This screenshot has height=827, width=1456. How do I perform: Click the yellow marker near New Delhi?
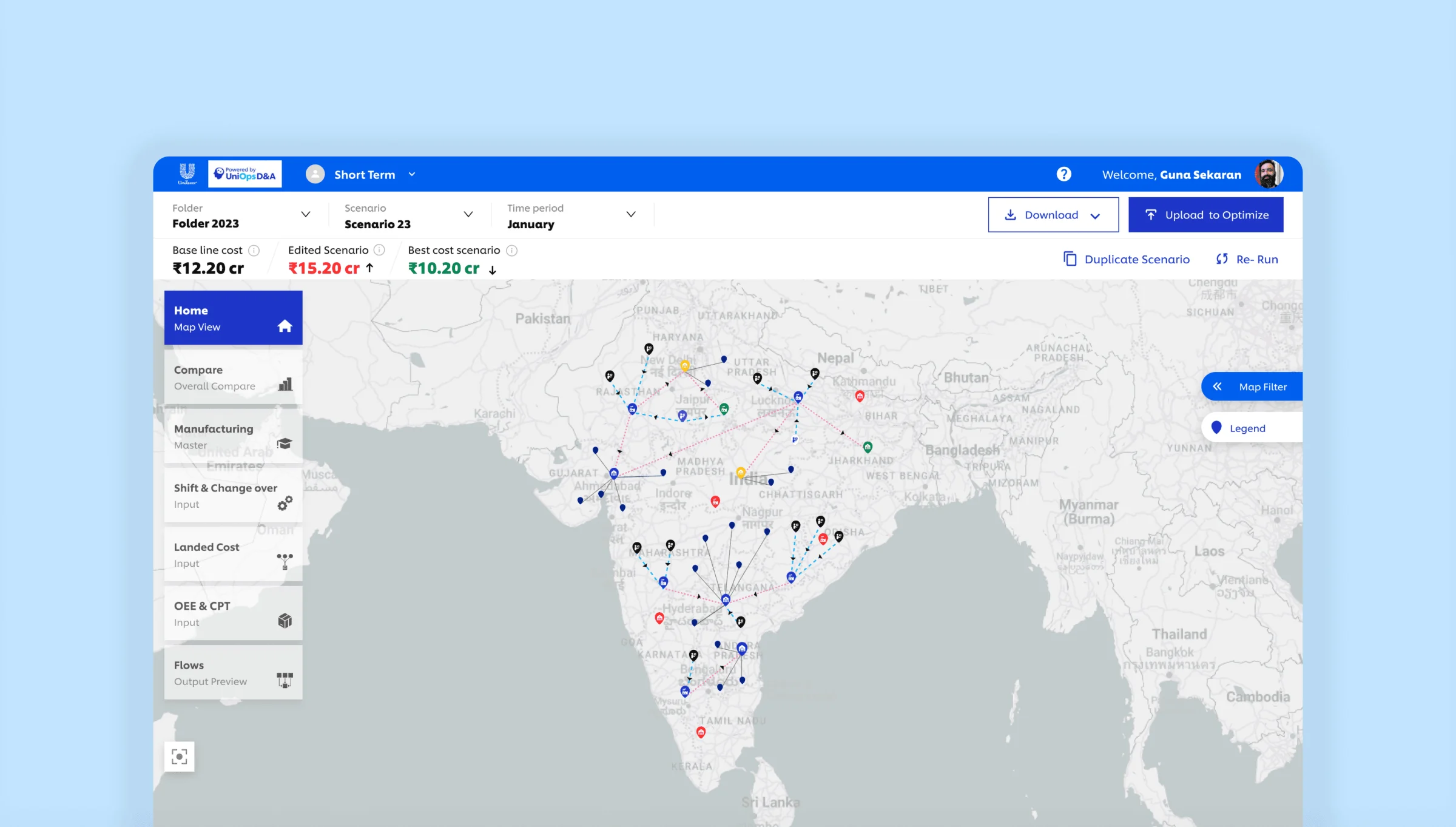click(685, 365)
